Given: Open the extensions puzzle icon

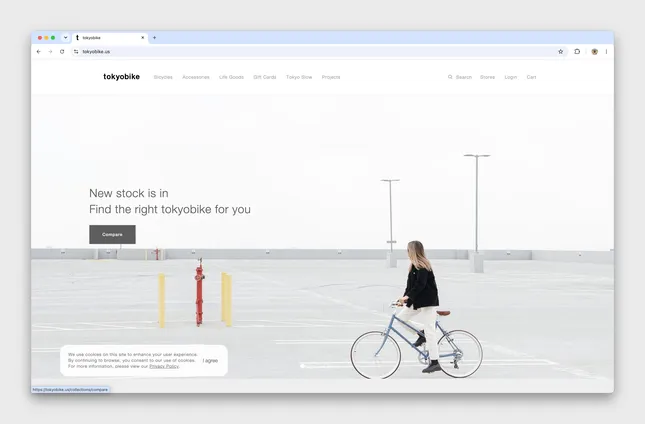Looking at the screenshot, I should [x=577, y=52].
